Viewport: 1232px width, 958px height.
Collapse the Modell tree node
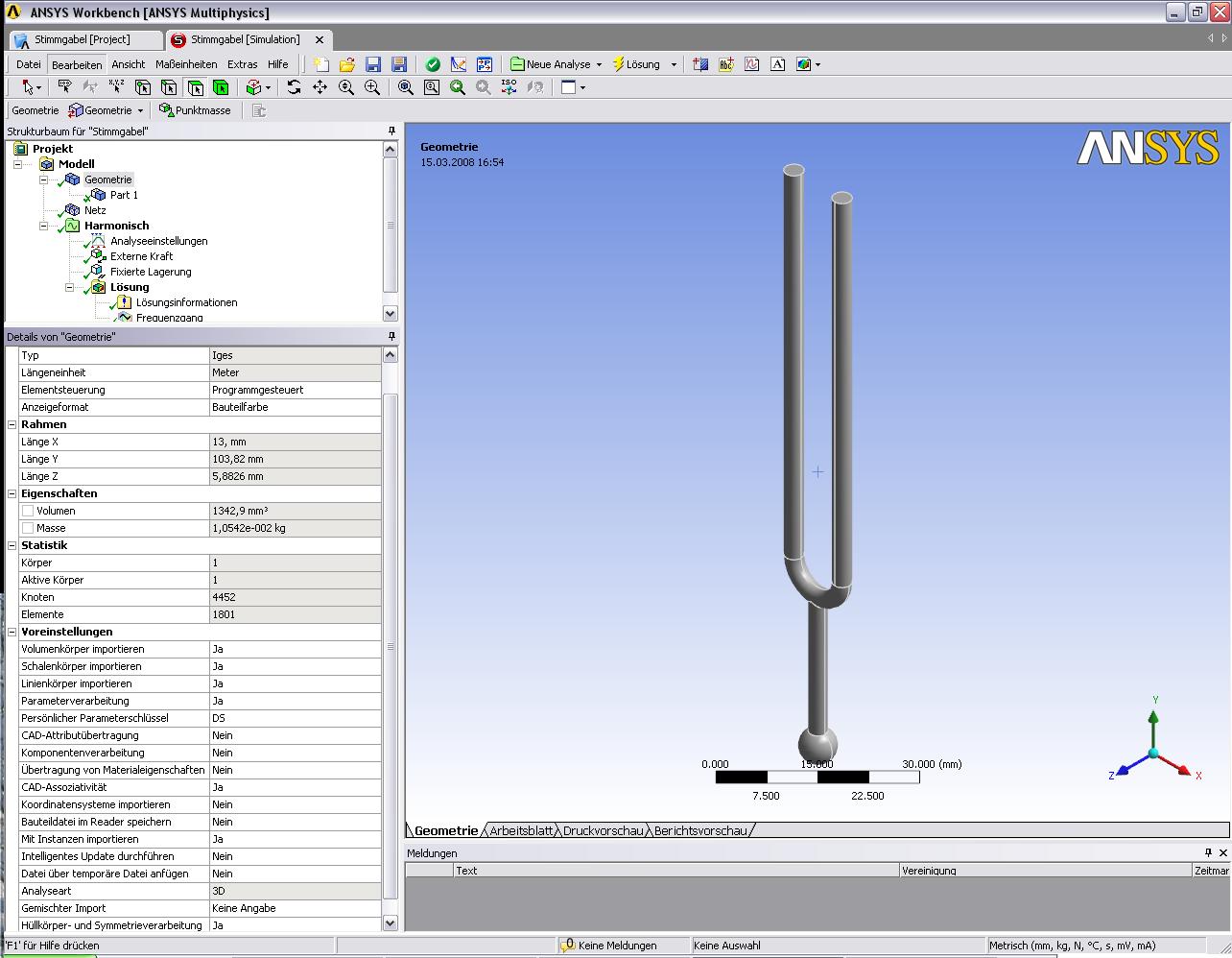[x=17, y=164]
